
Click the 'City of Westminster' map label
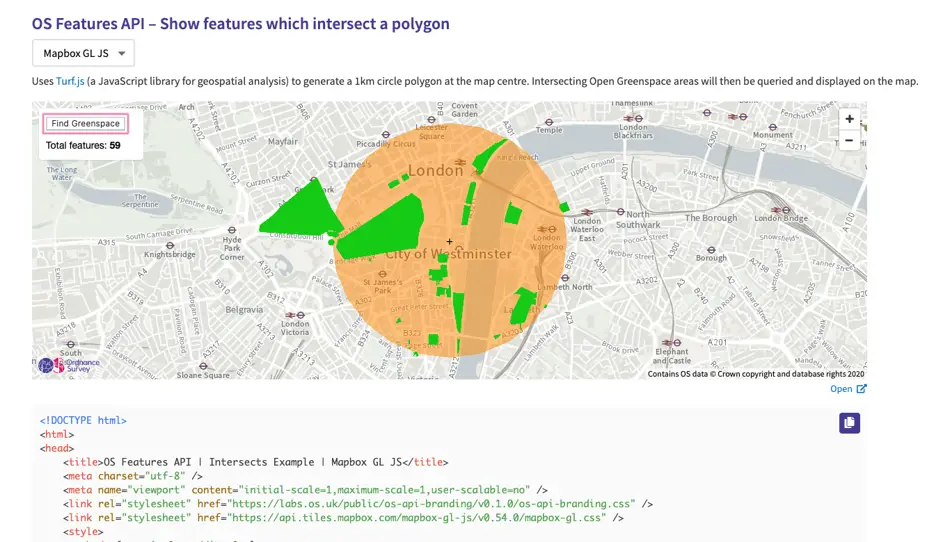click(448, 254)
